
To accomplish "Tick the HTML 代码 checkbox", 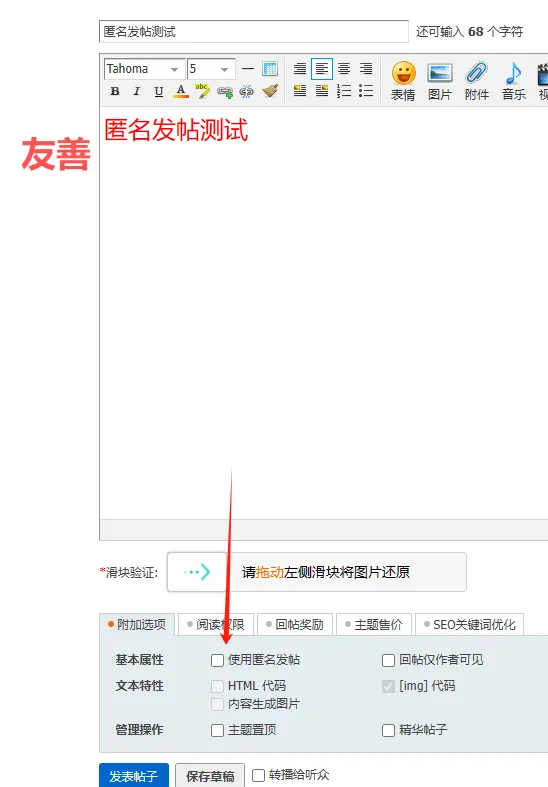I will point(217,686).
